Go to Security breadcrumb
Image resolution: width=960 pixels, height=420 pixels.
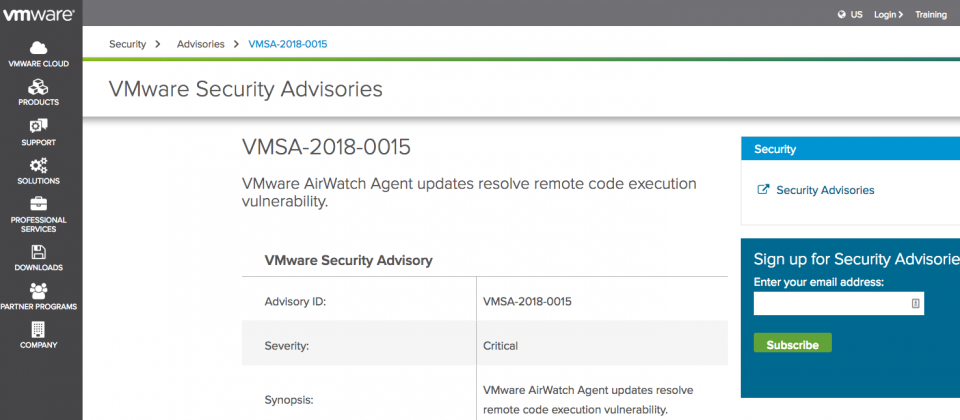click(127, 44)
